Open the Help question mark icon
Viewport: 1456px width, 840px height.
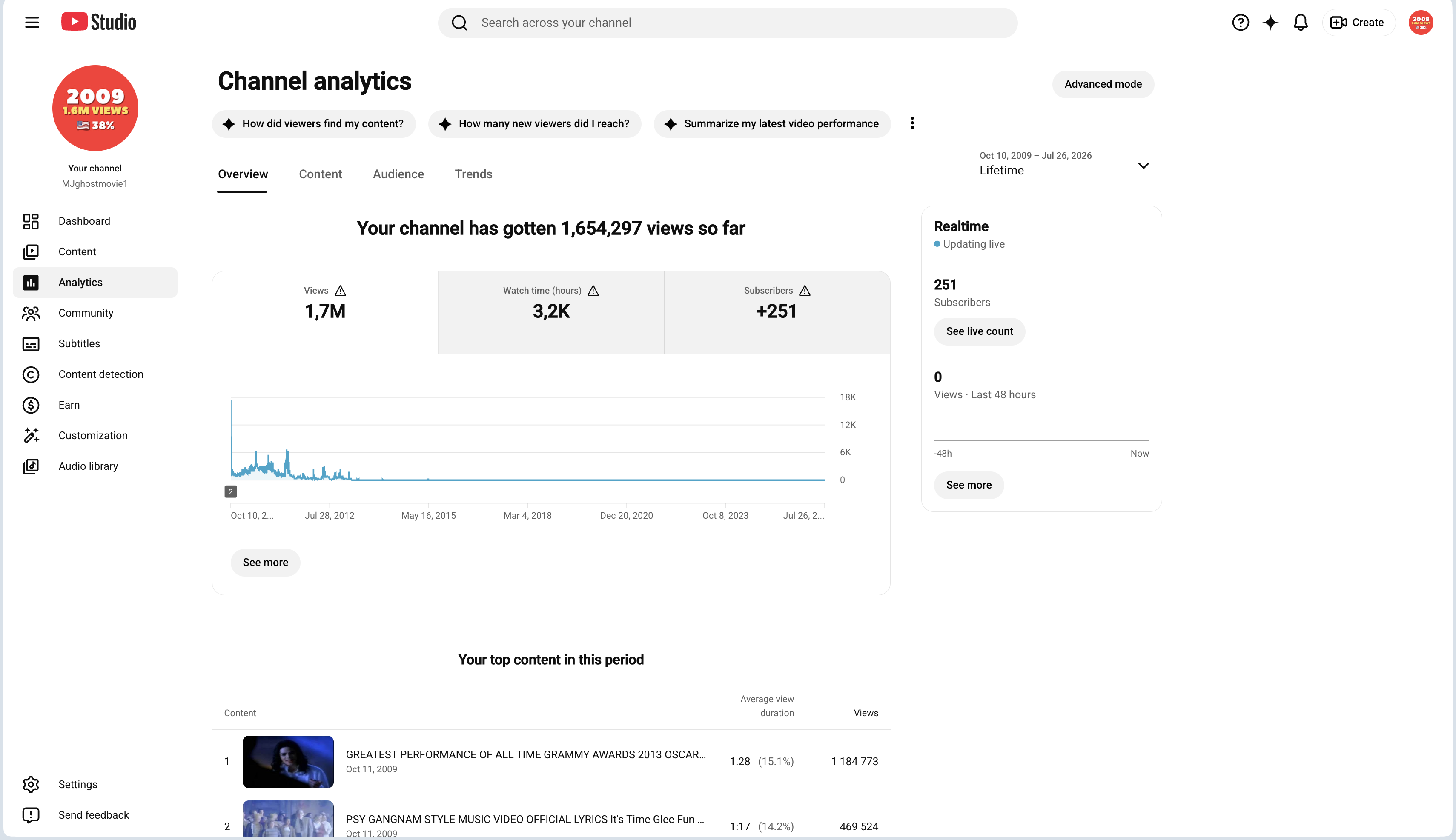pyautogui.click(x=1240, y=23)
